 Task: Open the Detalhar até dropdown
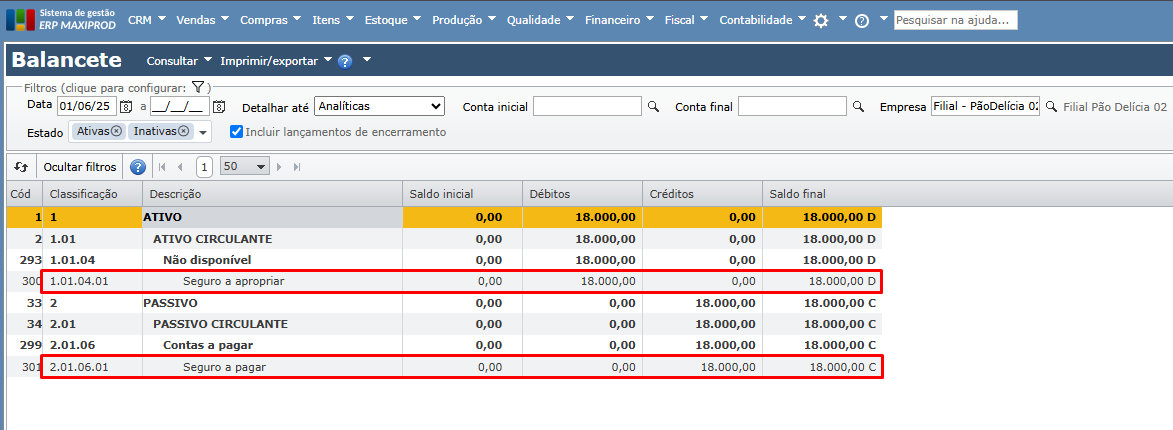379,106
